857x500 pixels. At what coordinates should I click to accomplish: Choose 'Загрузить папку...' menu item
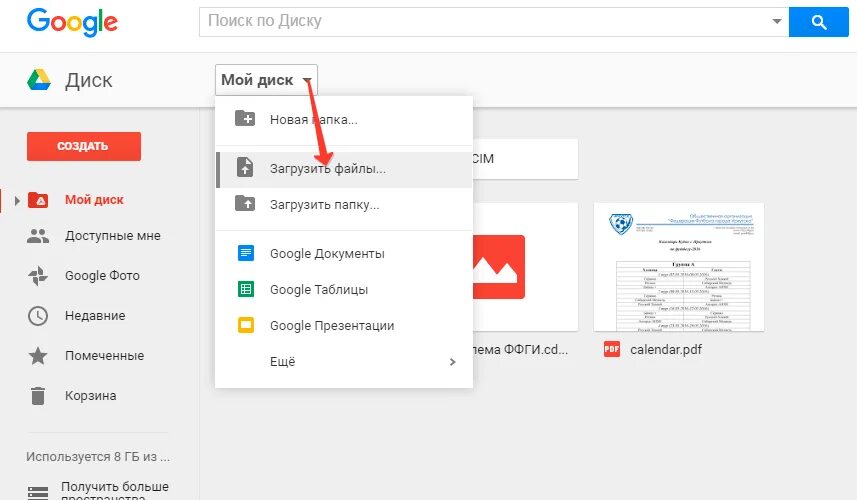tap(344, 205)
